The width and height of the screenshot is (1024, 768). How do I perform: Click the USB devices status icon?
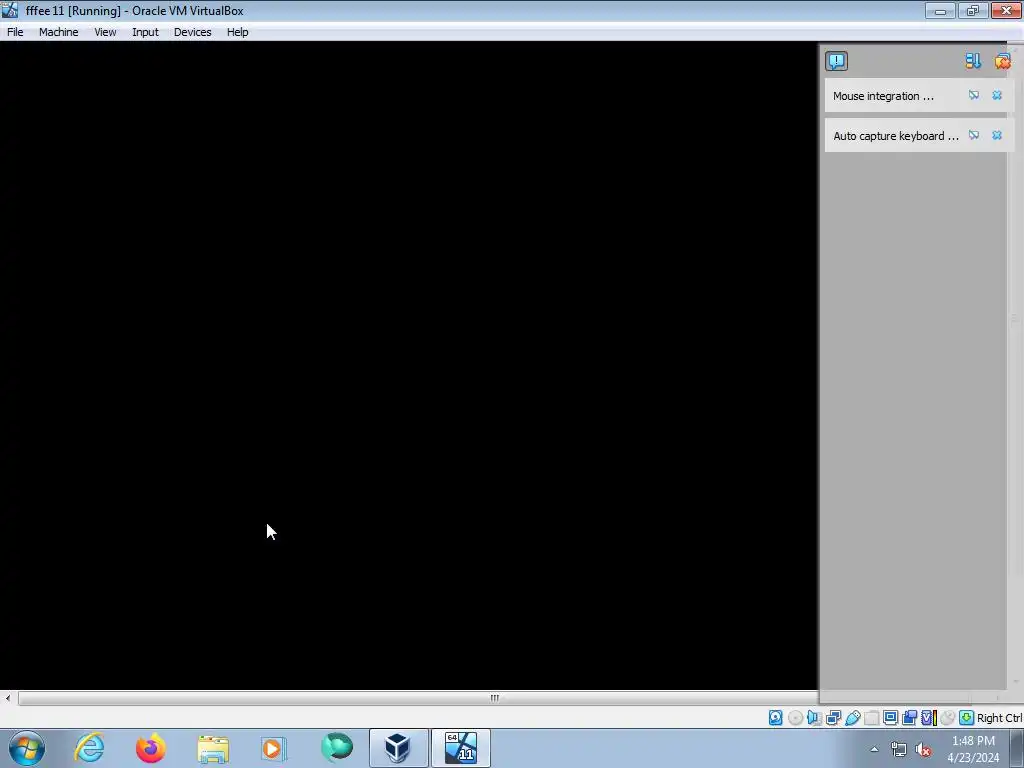pyautogui.click(x=853, y=718)
